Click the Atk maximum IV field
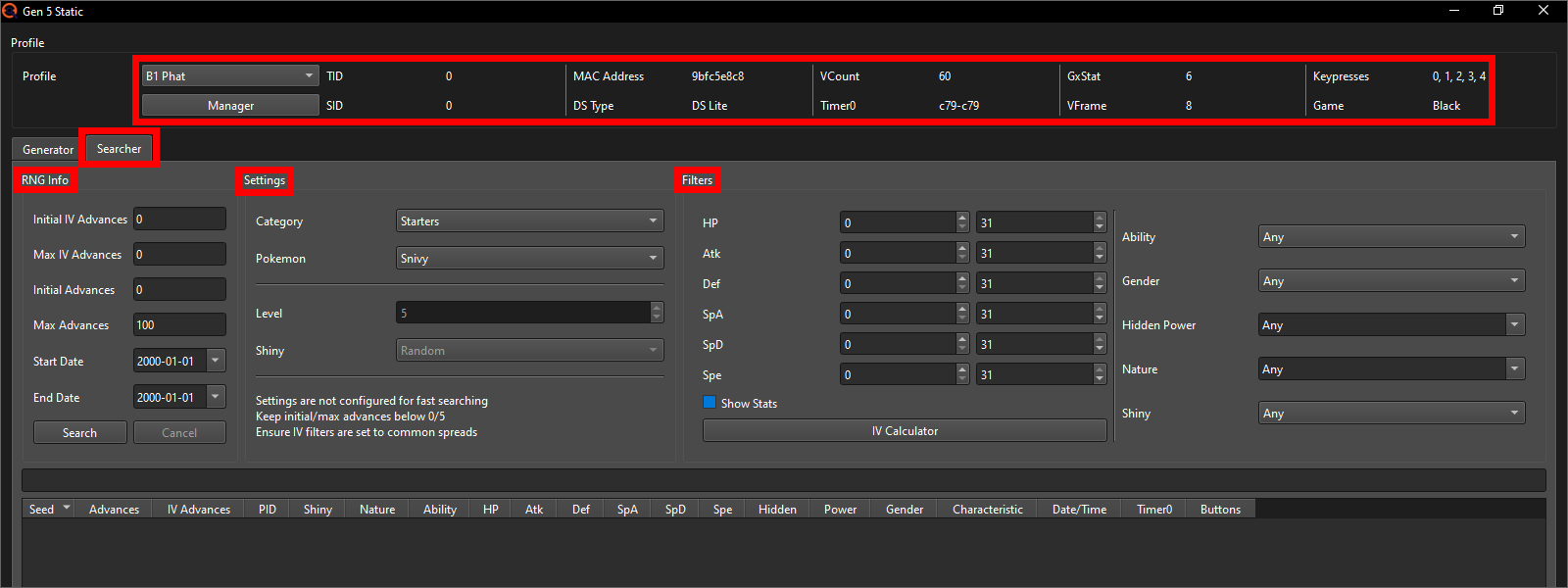 pos(1041,253)
